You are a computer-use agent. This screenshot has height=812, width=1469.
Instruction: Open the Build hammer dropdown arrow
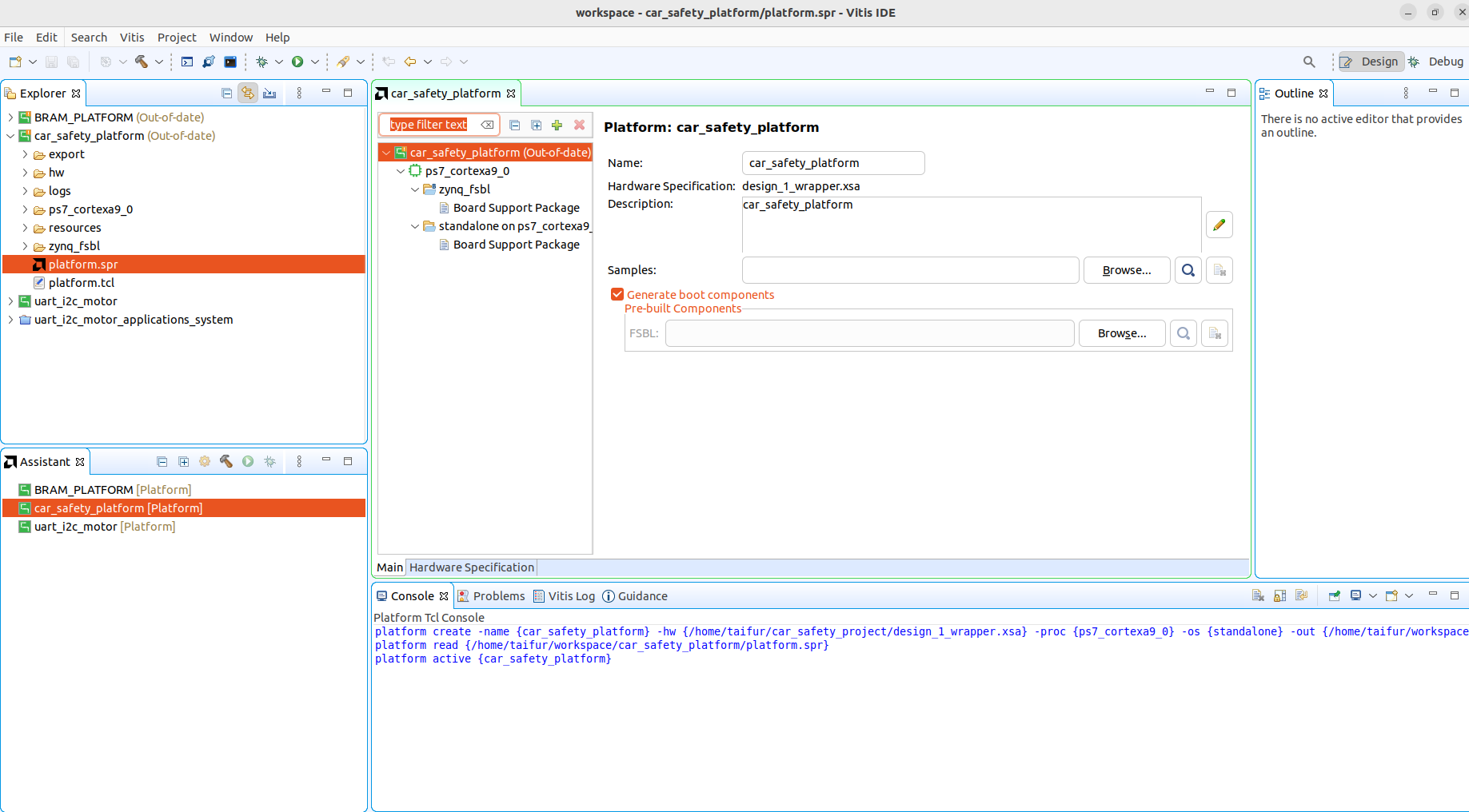coord(159,62)
